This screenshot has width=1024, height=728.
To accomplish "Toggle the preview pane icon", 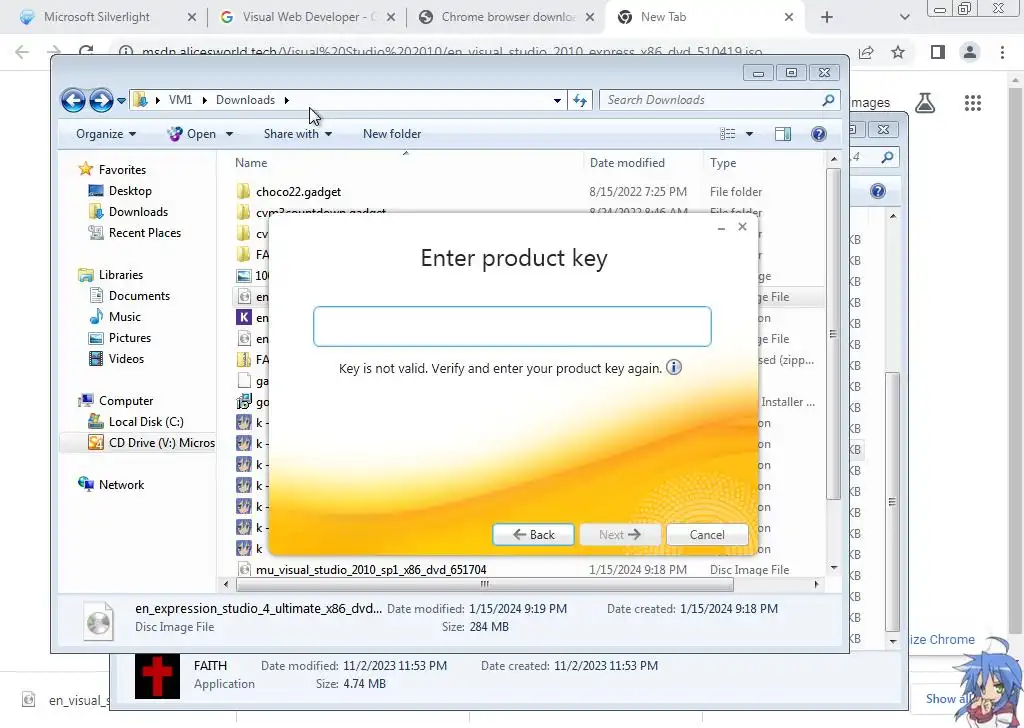I will tap(782, 134).
